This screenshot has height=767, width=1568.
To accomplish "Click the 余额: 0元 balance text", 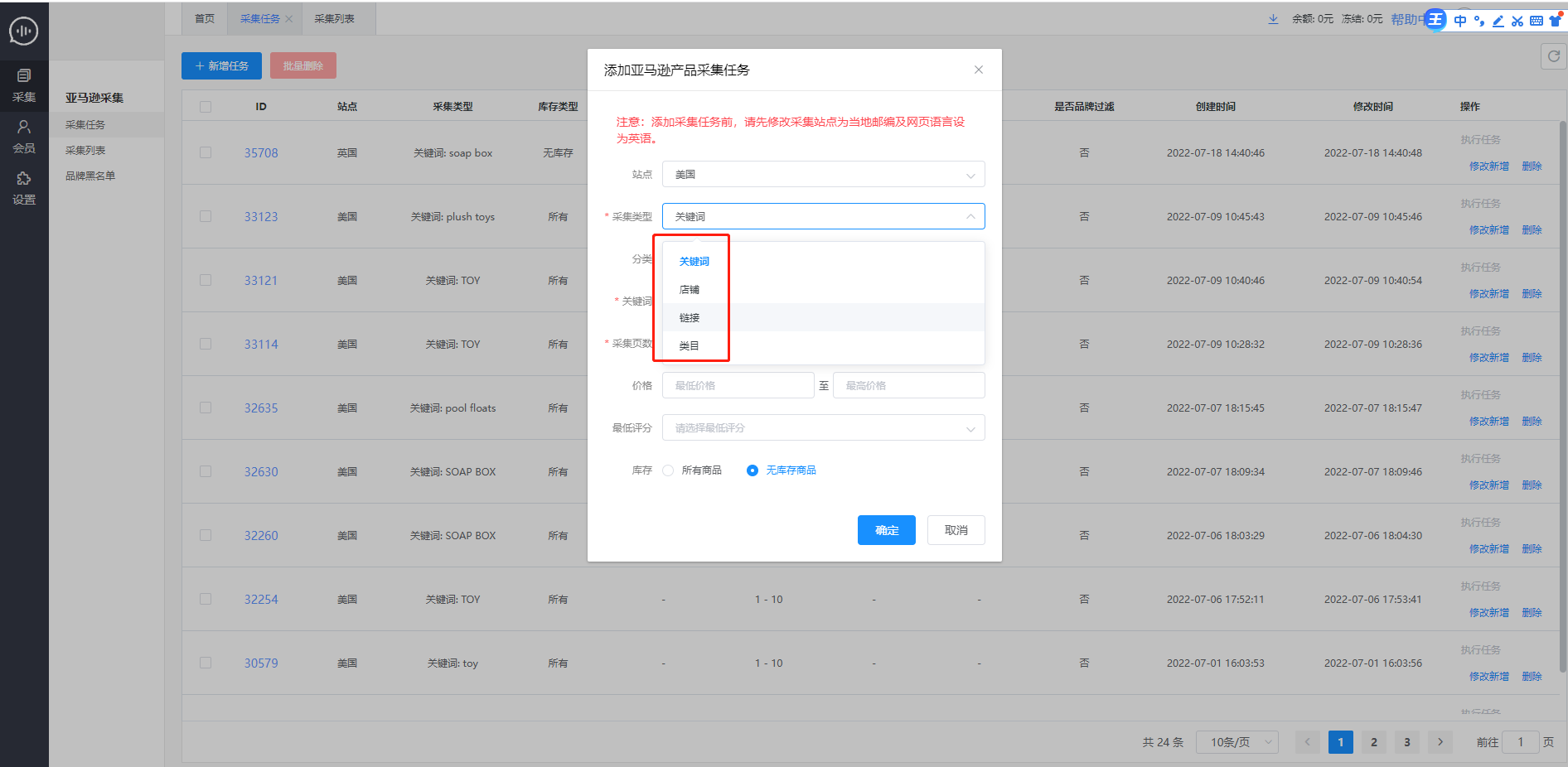I will pos(1313,19).
